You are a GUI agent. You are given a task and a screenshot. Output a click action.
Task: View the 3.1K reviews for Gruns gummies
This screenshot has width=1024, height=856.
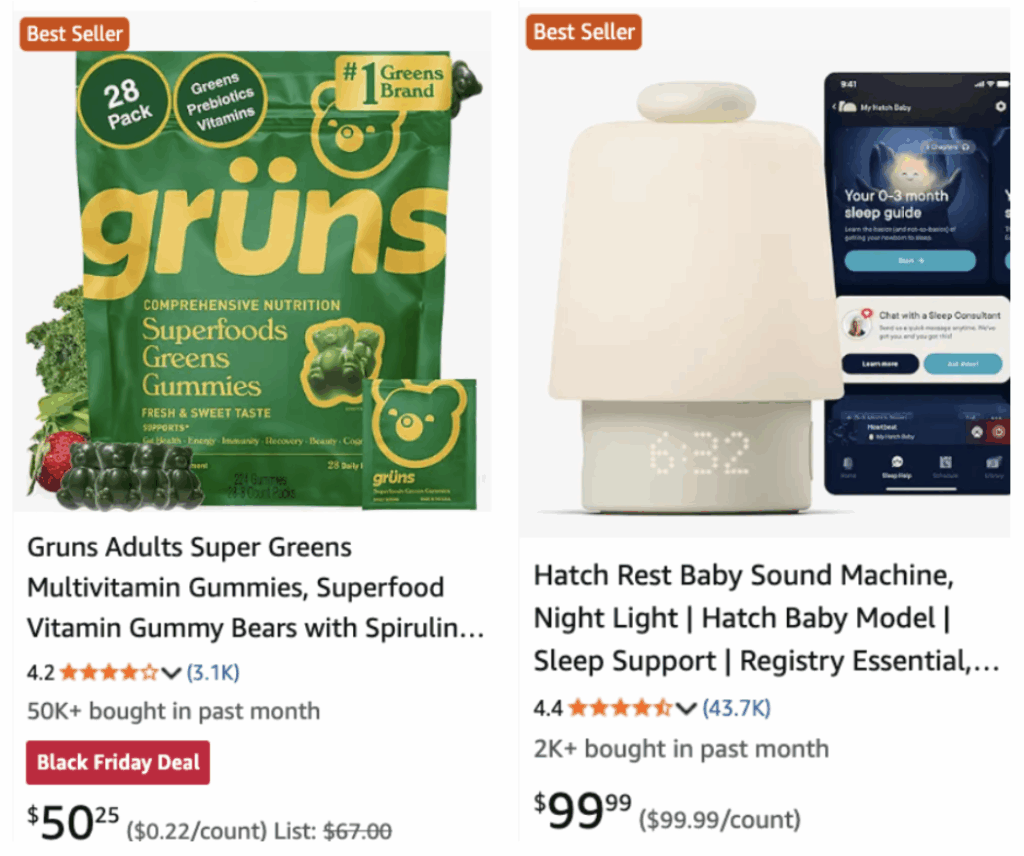pyautogui.click(x=213, y=672)
